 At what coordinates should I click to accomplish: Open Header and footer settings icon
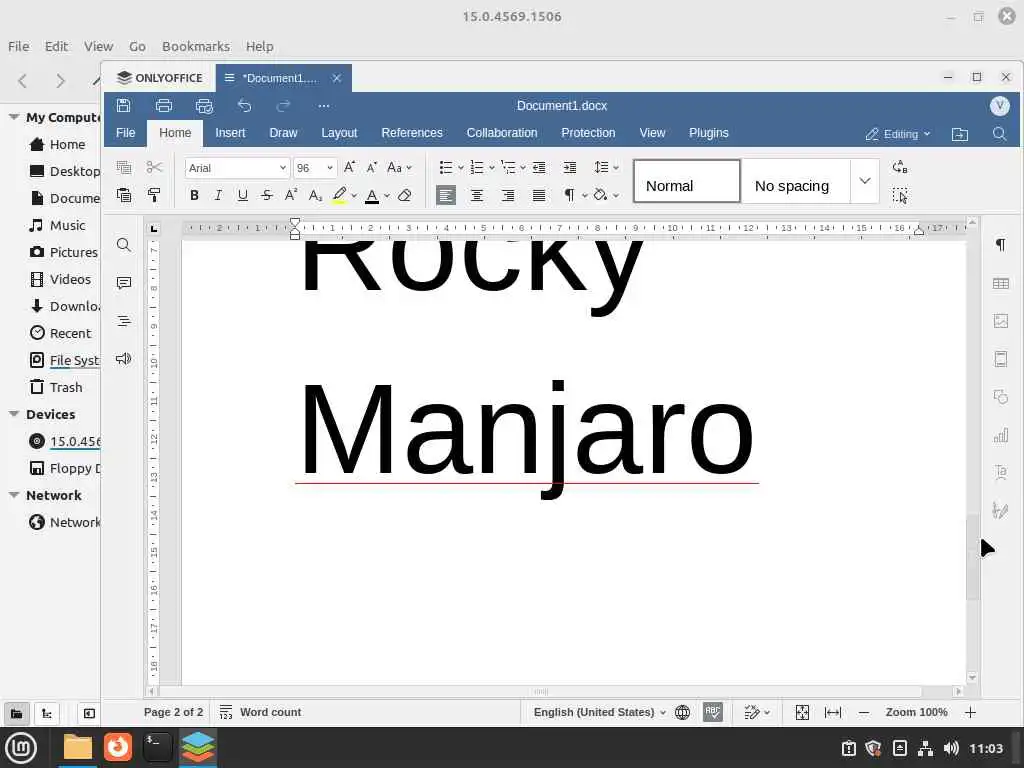coord(1000,359)
